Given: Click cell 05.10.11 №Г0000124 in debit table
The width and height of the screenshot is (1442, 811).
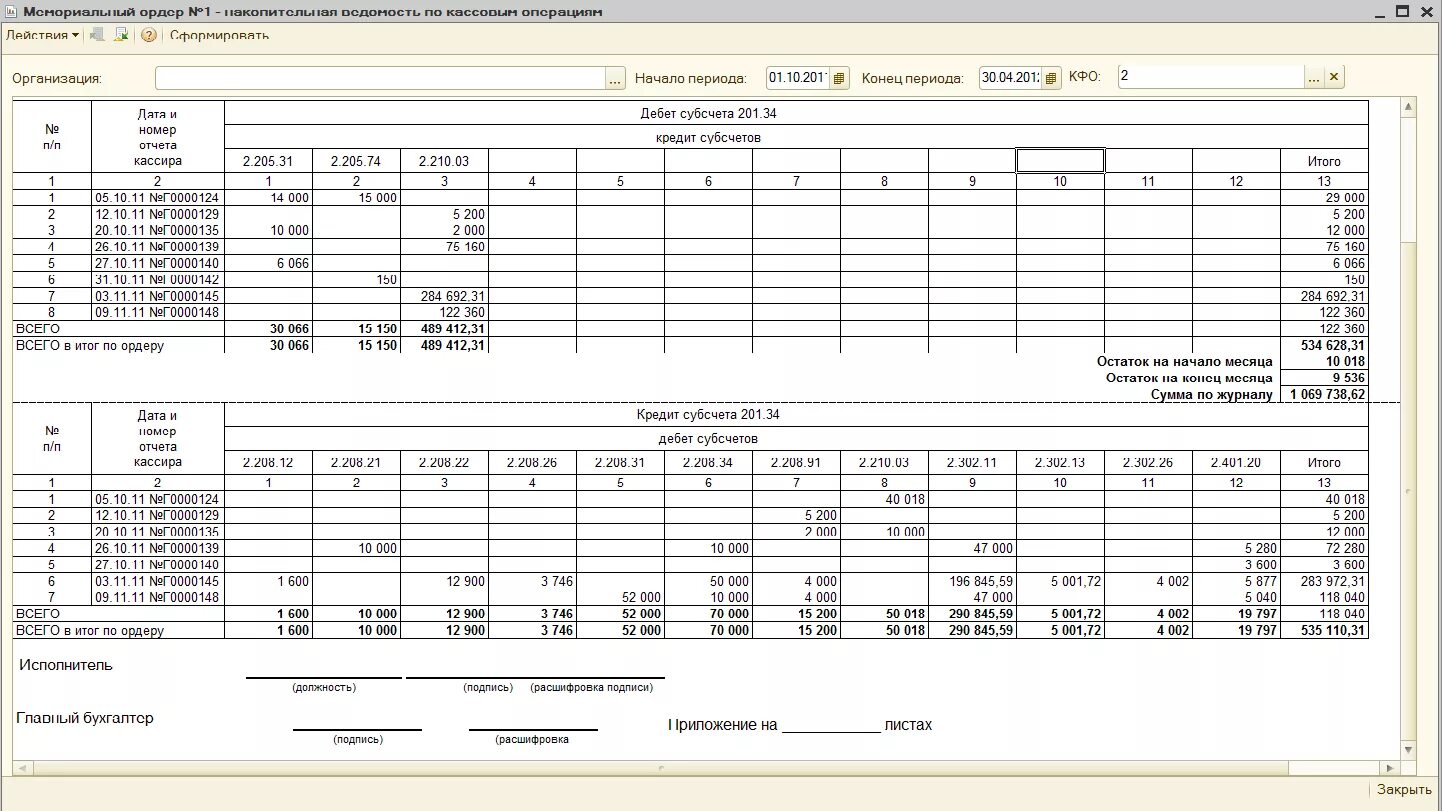Looking at the screenshot, I should 157,198.
